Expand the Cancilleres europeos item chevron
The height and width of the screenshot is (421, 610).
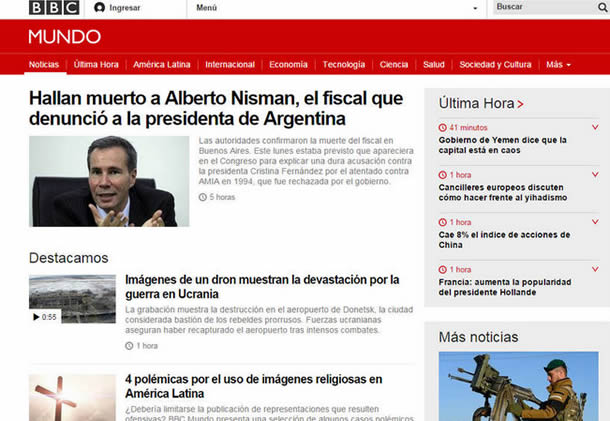(595, 175)
